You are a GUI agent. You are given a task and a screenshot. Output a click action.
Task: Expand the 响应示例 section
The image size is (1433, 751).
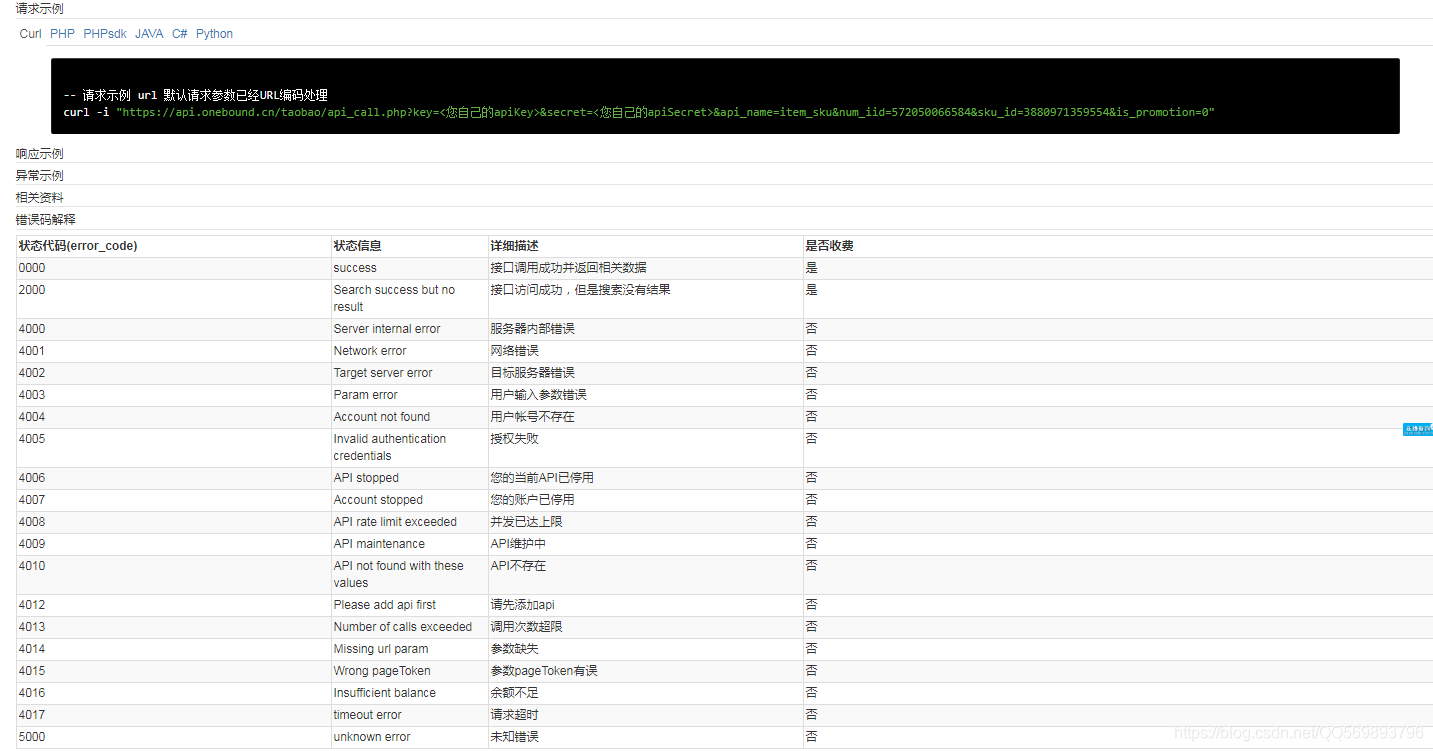pyautogui.click(x=40, y=154)
